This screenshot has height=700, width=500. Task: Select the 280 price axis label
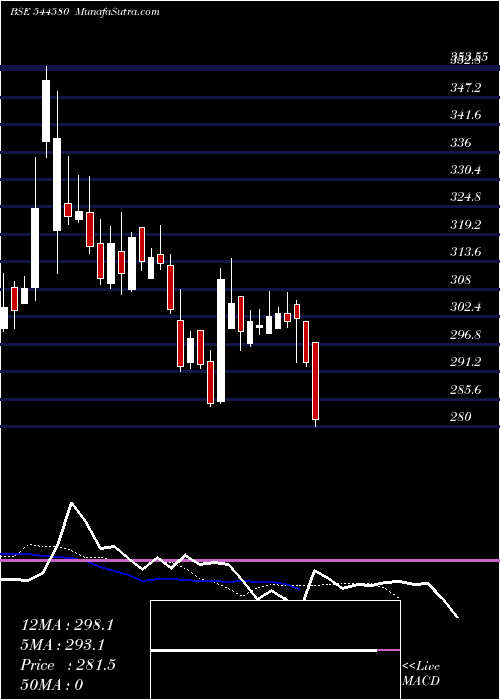[461, 417]
